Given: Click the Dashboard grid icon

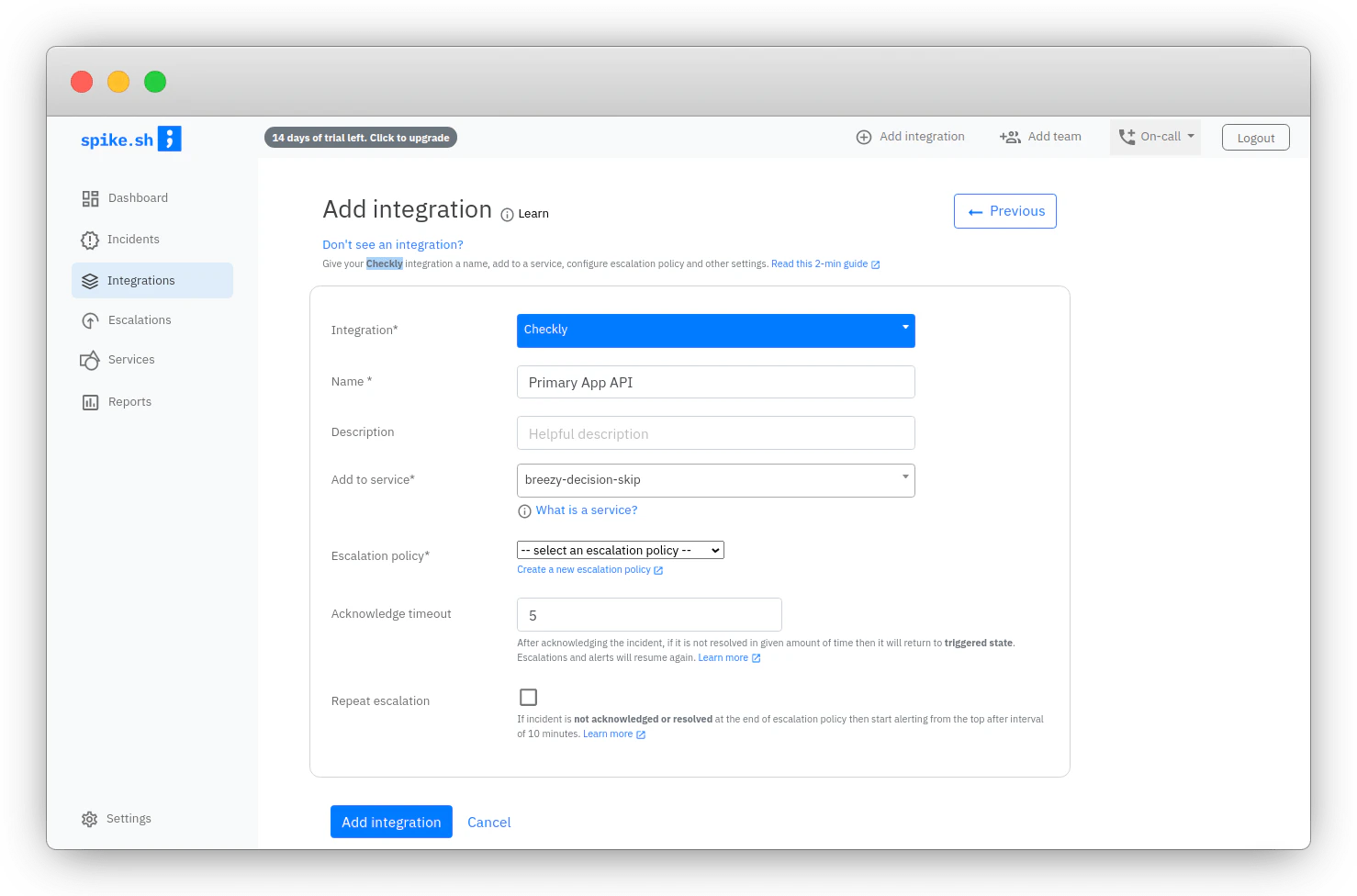Looking at the screenshot, I should coord(90,198).
